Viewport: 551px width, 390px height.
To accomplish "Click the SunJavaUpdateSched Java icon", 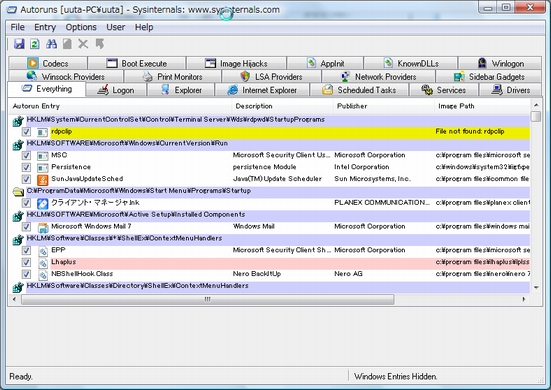I will pos(43,180).
